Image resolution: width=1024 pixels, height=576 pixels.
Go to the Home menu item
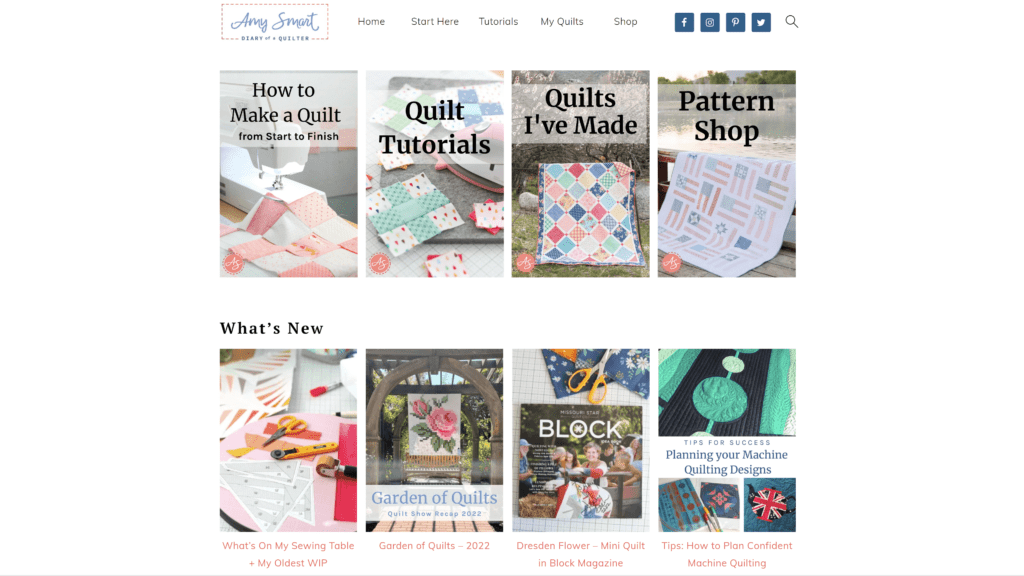pos(371,22)
